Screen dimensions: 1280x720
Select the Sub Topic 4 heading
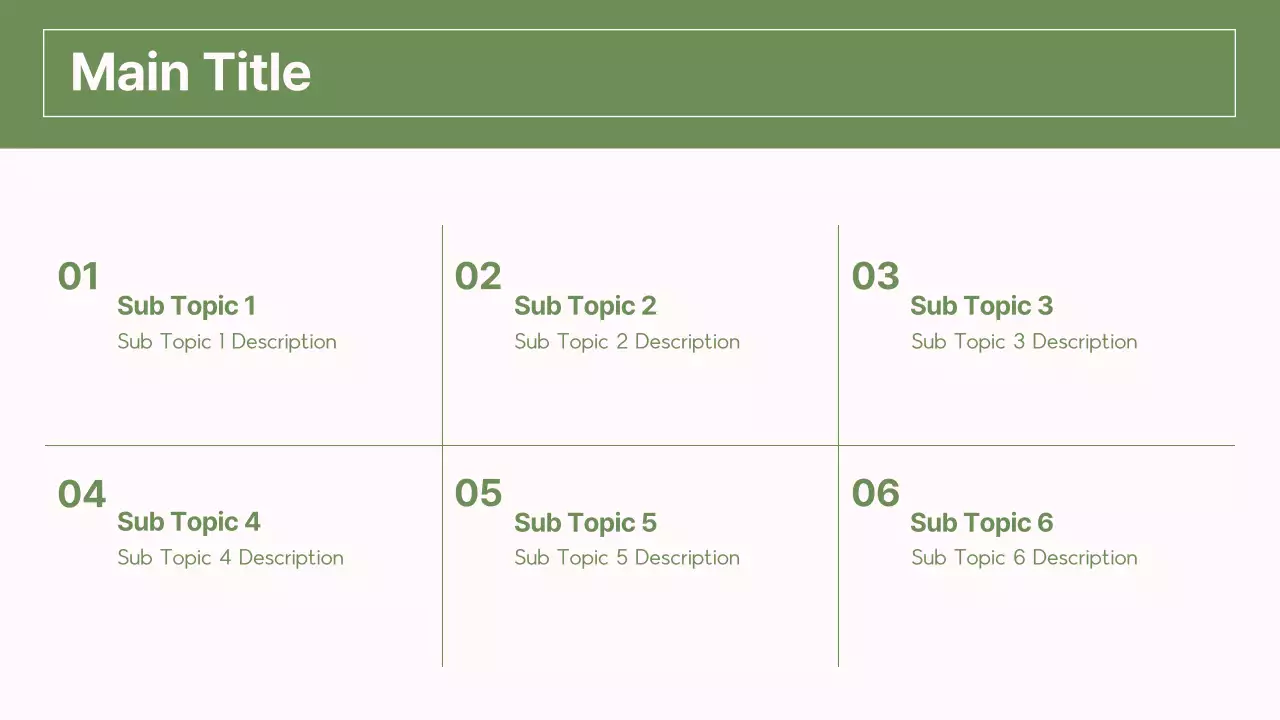[188, 522]
